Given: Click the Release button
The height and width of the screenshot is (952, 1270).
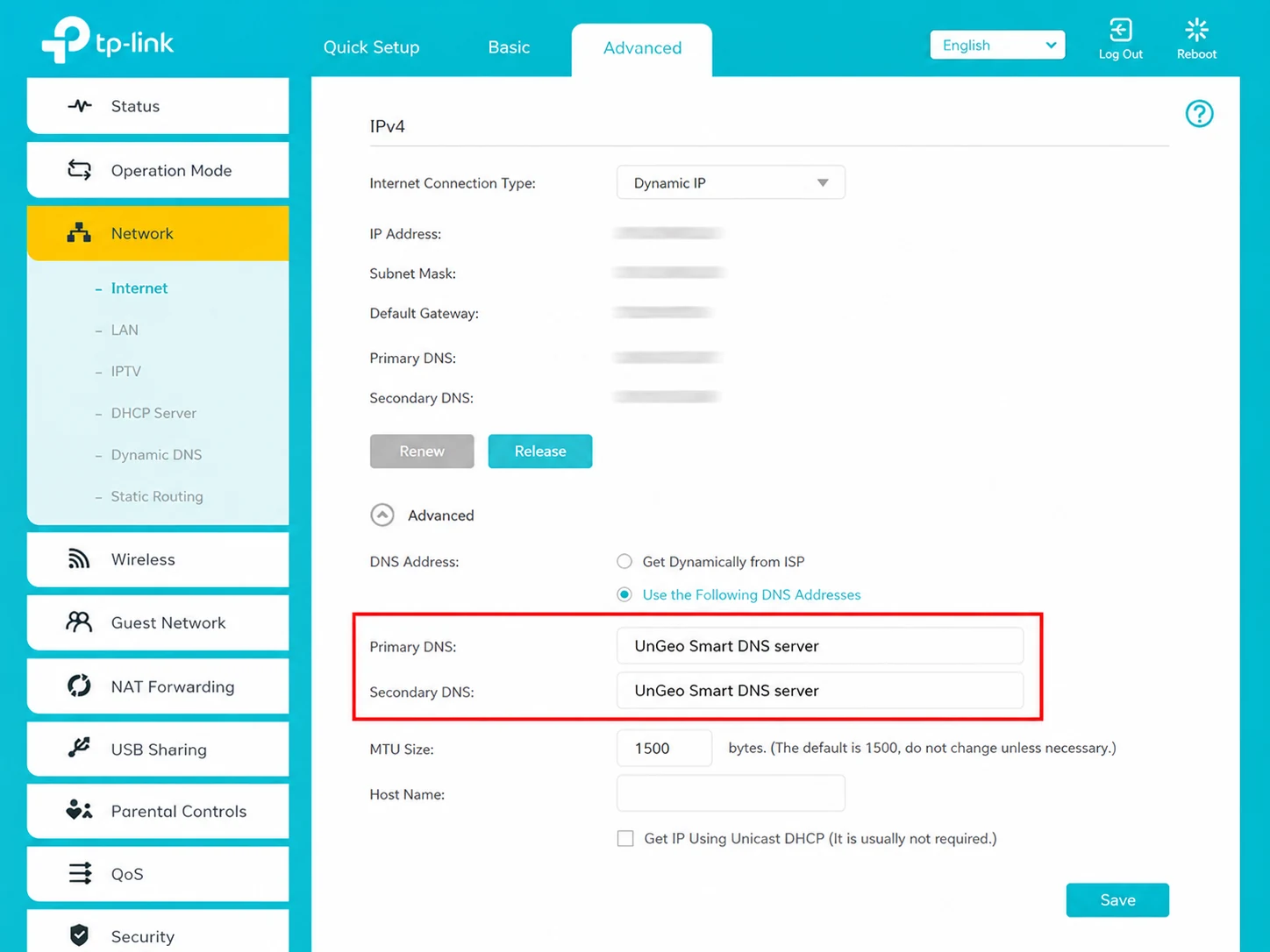Looking at the screenshot, I should 540,451.
